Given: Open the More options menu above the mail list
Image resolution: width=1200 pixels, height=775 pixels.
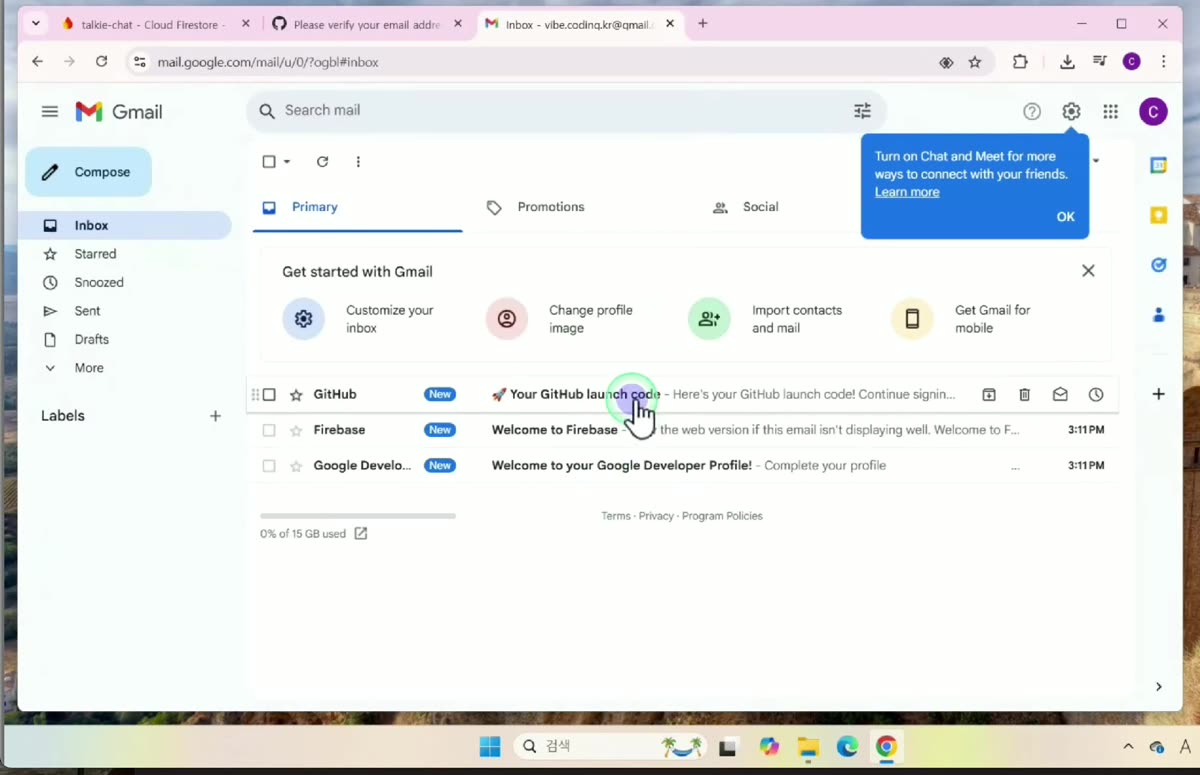Looking at the screenshot, I should coord(358,162).
